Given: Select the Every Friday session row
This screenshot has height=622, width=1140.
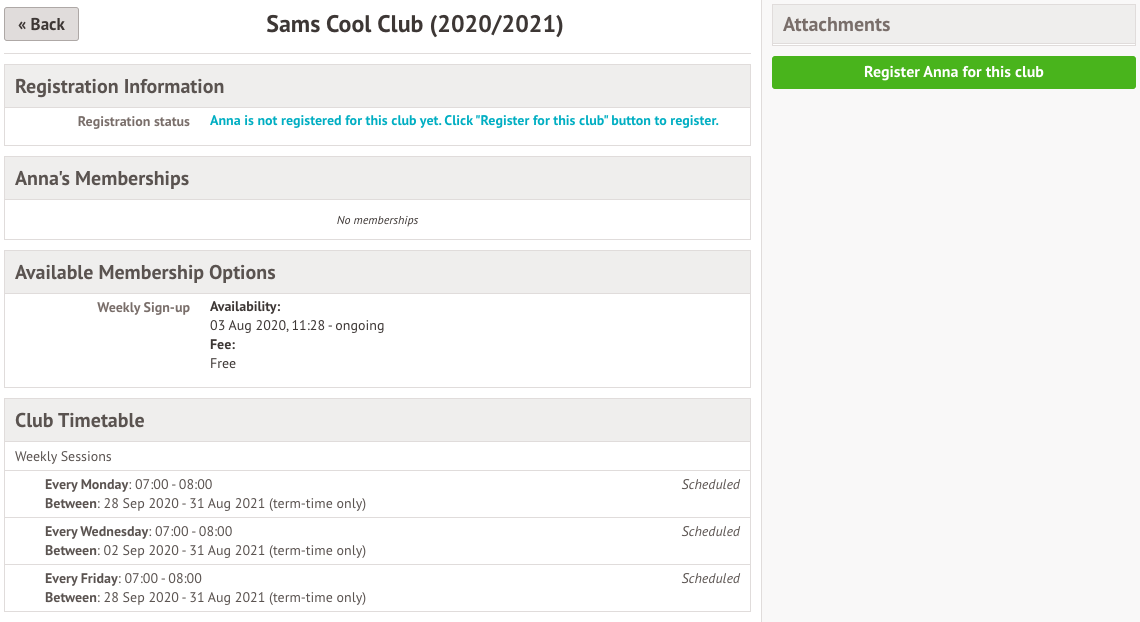Looking at the screenshot, I should point(205,588).
